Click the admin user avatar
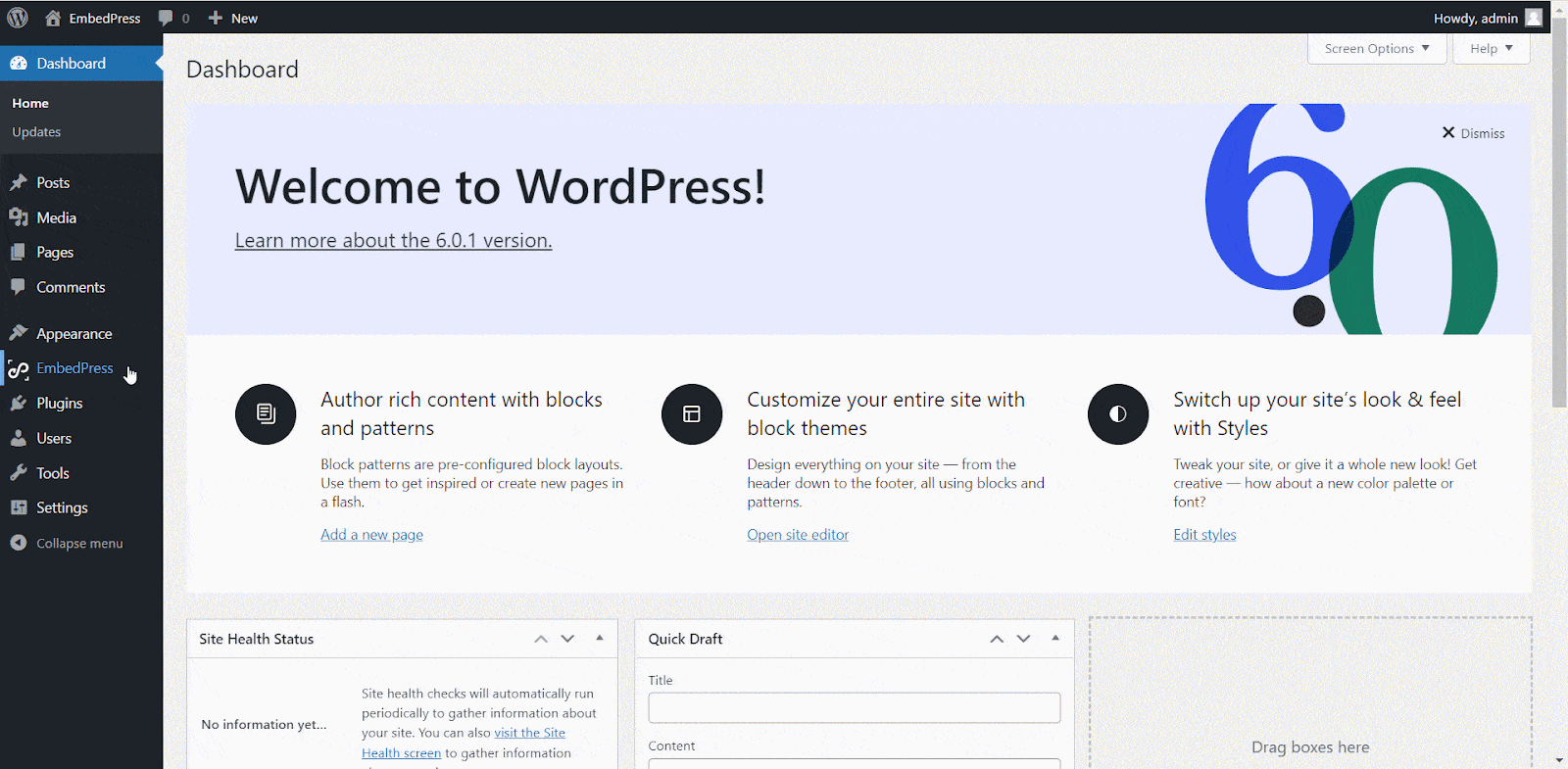 pyautogui.click(x=1534, y=18)
